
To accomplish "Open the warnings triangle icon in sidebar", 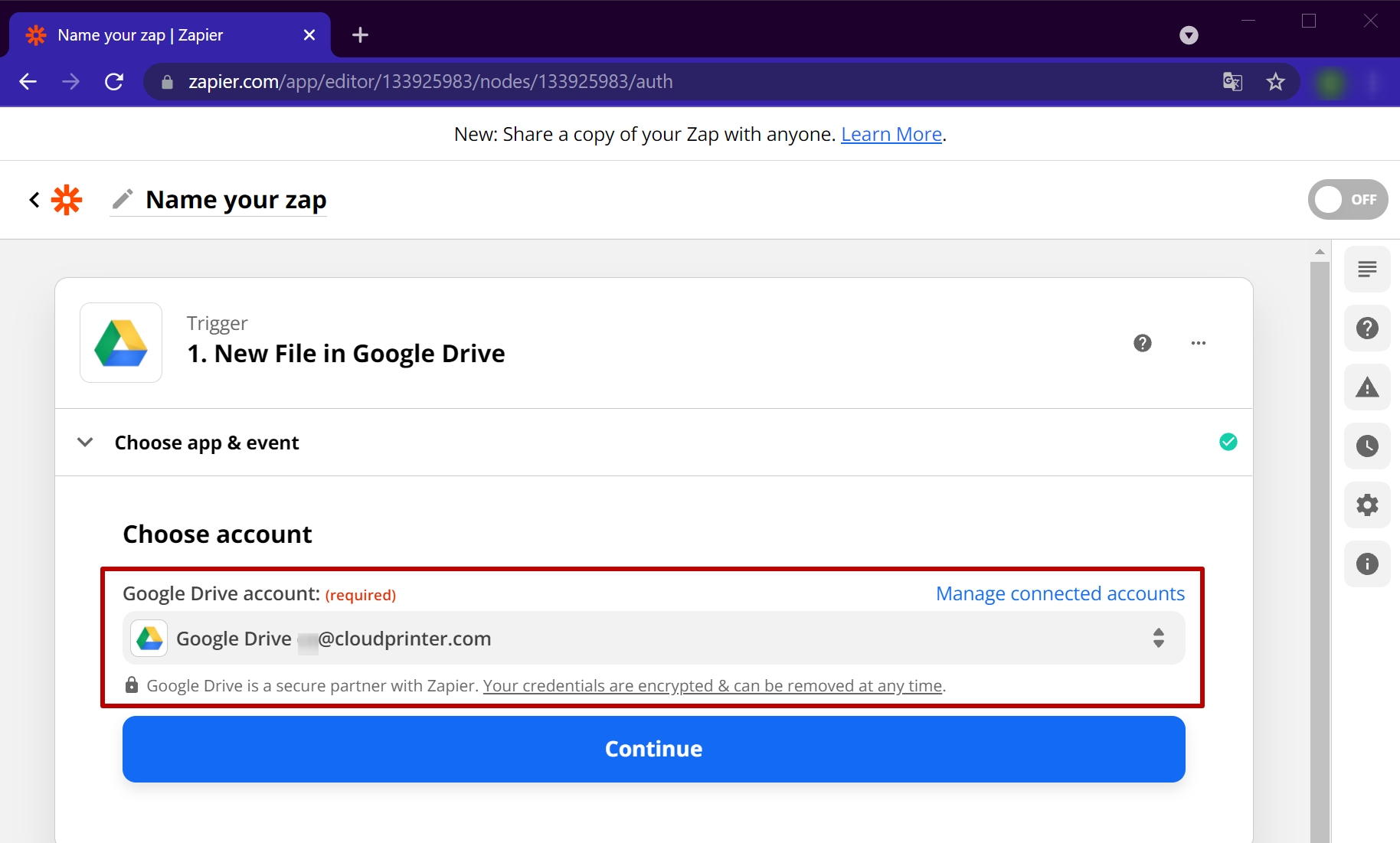I will (x=1367, y=387).
